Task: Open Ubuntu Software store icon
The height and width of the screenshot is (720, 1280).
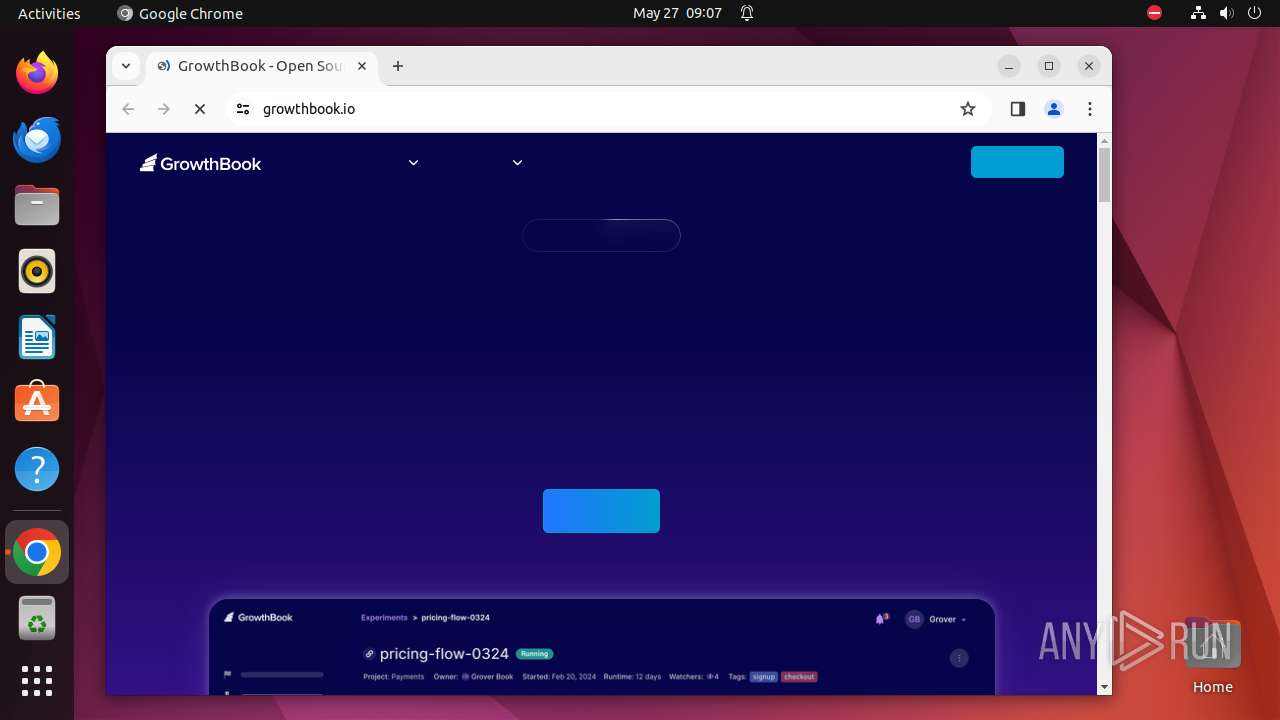Action: point(37,403)
